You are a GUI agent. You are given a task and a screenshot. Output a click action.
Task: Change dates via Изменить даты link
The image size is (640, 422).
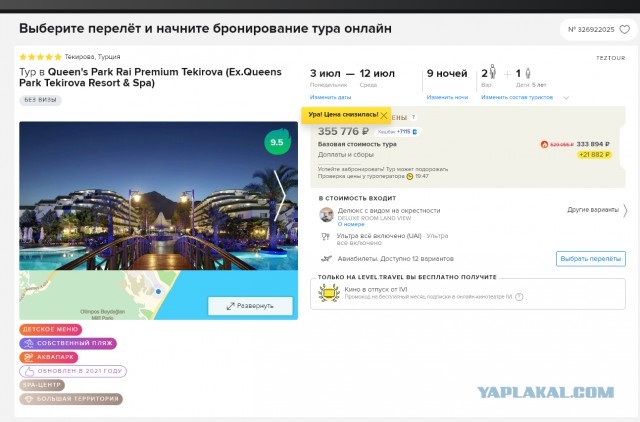pyautogui.click(x=330, y=97)
